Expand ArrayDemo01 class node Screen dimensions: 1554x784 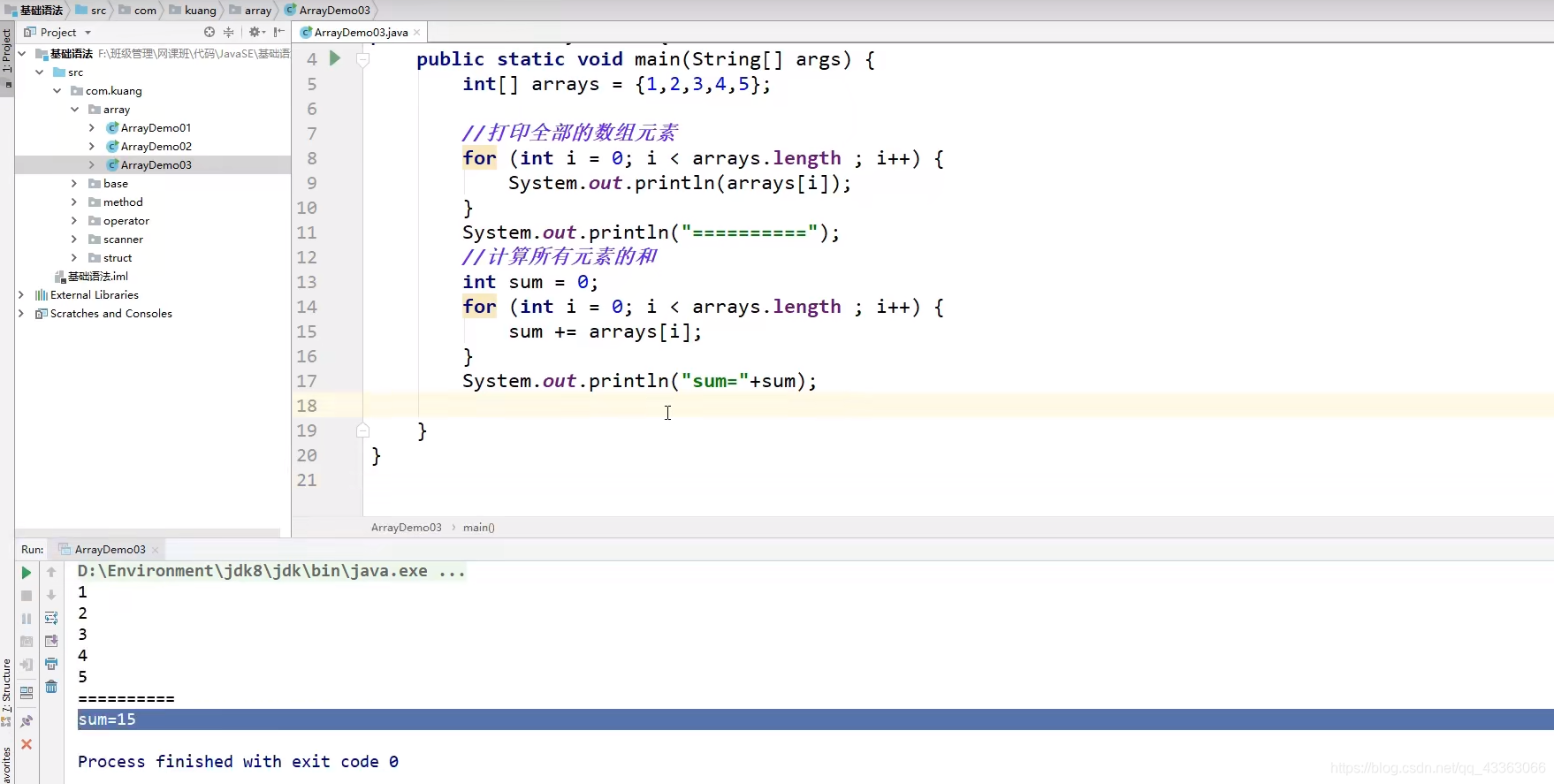click(x=92, y=127)
